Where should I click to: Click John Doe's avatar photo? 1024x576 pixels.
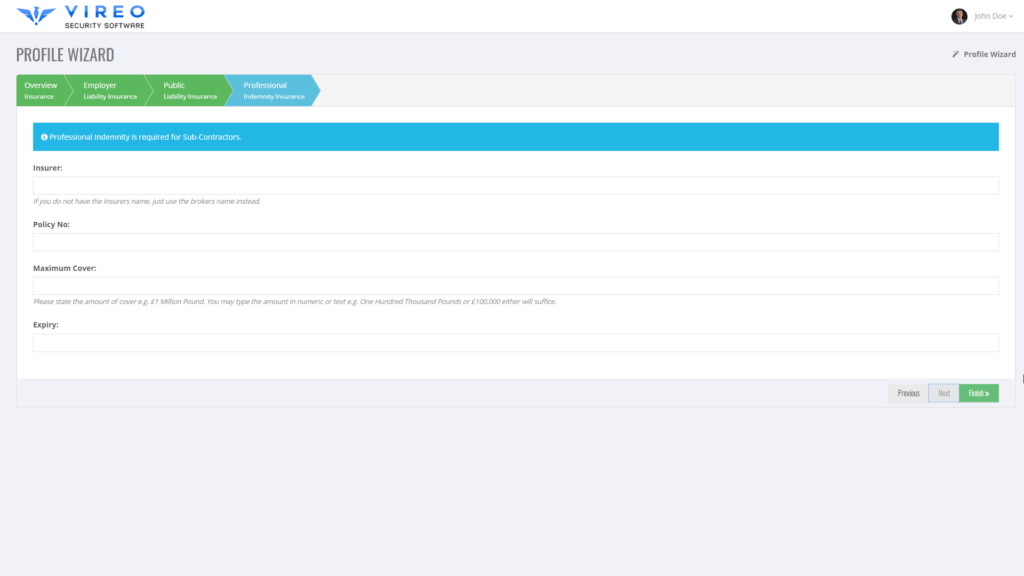click(x=960, y=15)
